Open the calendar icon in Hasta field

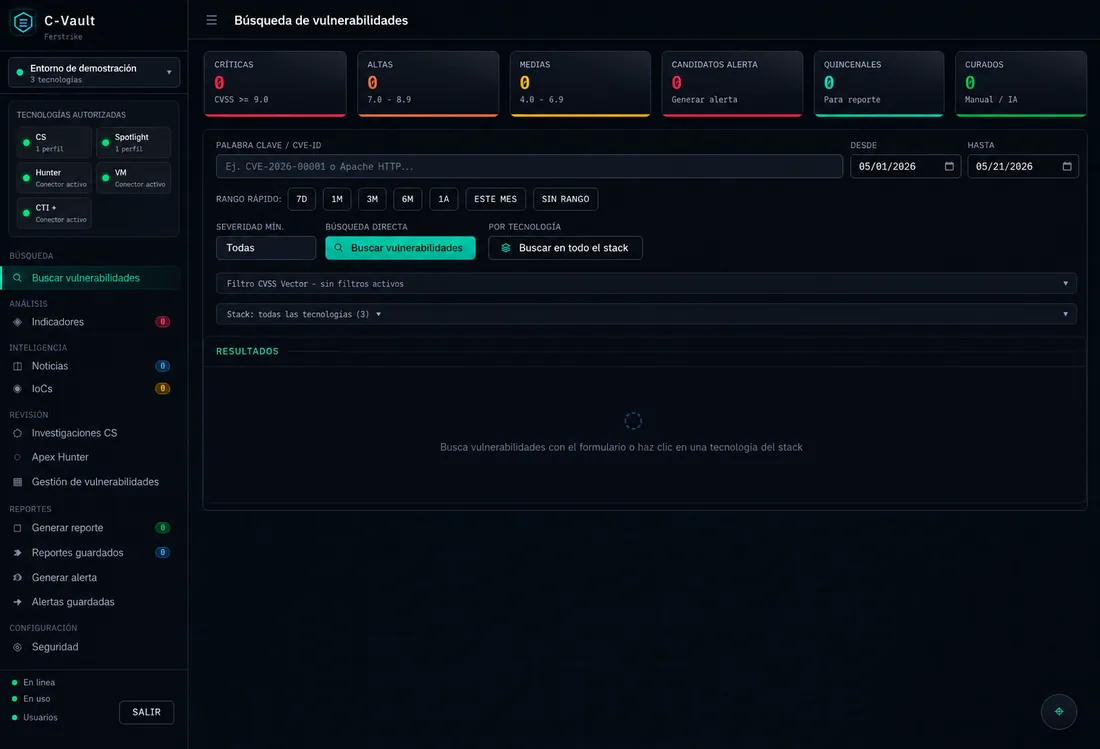click(x=1067, y=166)
